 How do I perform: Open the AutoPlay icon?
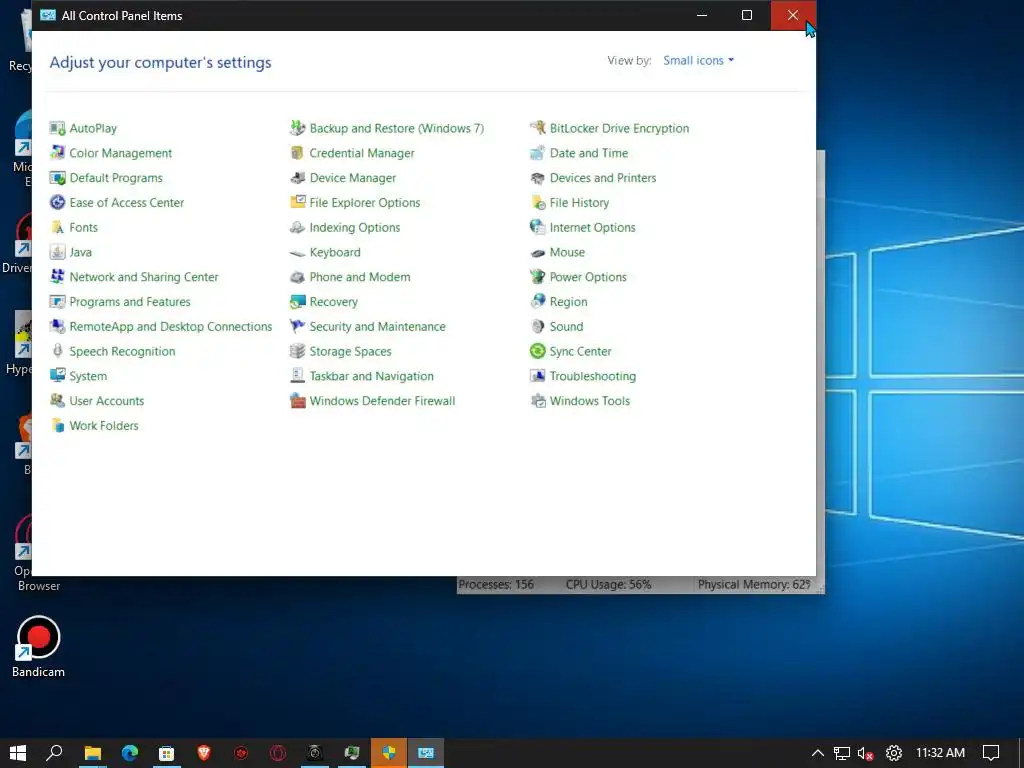pos(57,128)
